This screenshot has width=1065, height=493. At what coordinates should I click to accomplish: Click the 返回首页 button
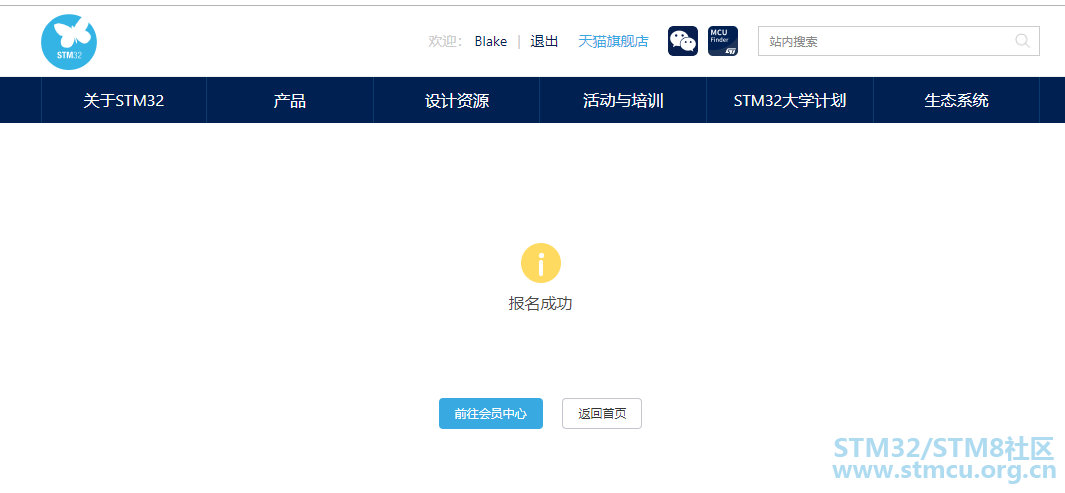pyautogui.click(x=602, y=414)
